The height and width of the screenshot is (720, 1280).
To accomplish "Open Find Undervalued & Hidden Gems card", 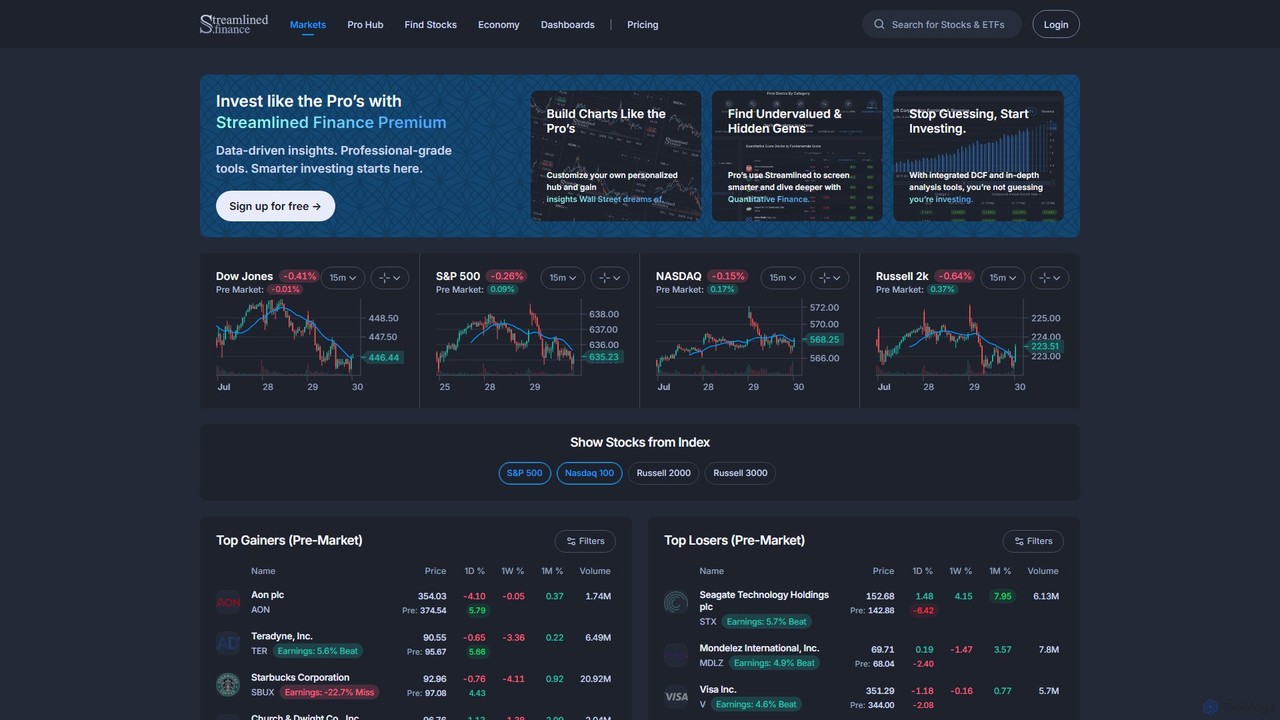I will pyautogui.click(x=797, y=156).
